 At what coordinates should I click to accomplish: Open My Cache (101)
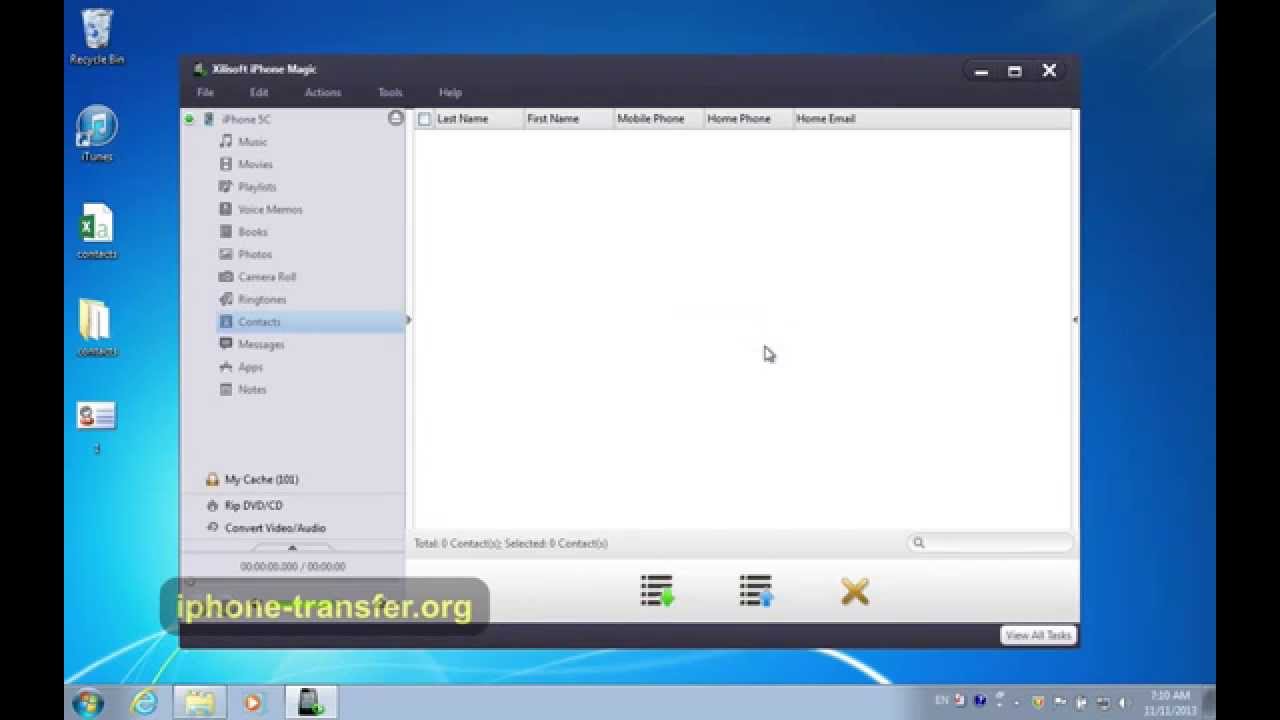click(261, 479)
